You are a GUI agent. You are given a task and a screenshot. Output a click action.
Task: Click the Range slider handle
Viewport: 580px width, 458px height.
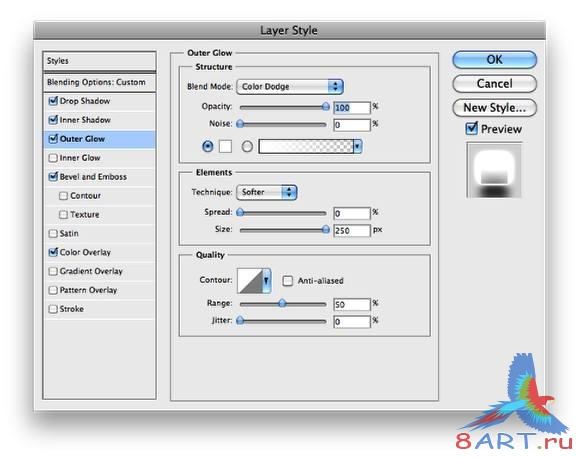(x=282, y=303)
